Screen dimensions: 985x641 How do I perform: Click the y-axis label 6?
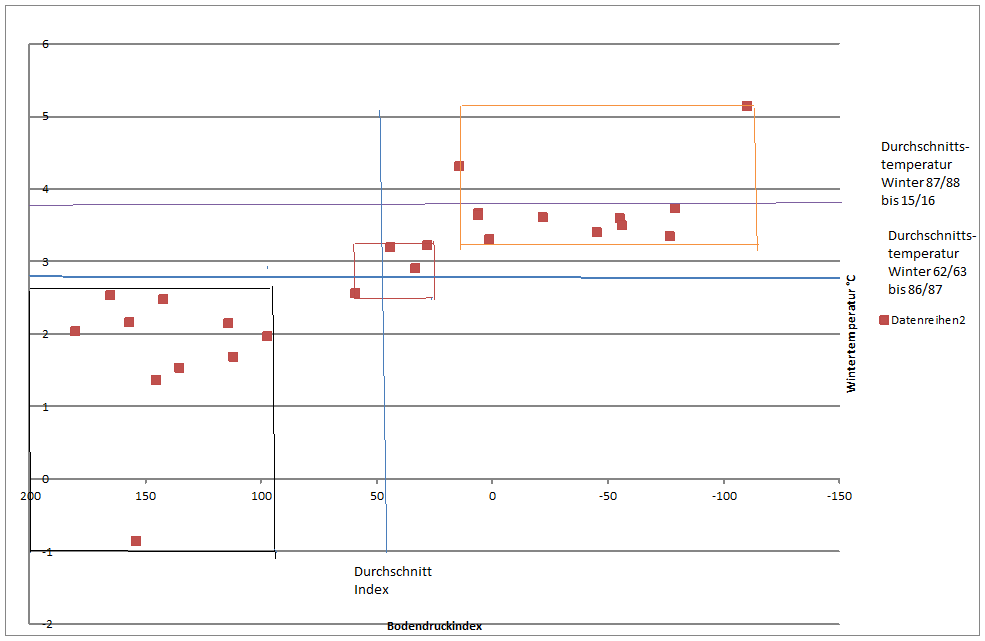(x=45, y=44)
